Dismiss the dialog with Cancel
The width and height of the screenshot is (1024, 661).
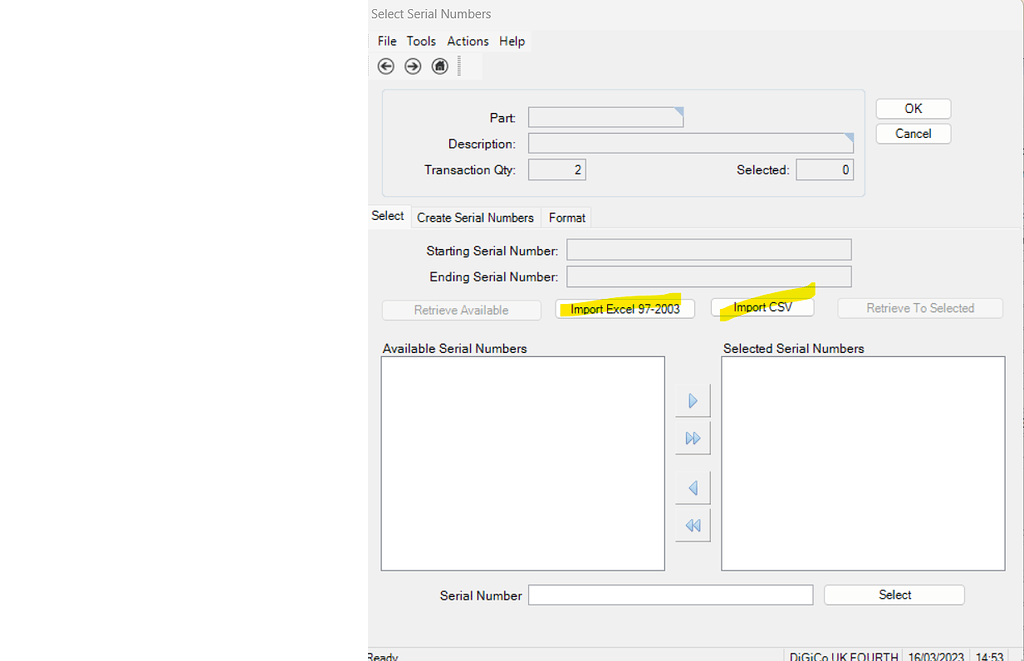pyautogui.click(x=912, y=133)
